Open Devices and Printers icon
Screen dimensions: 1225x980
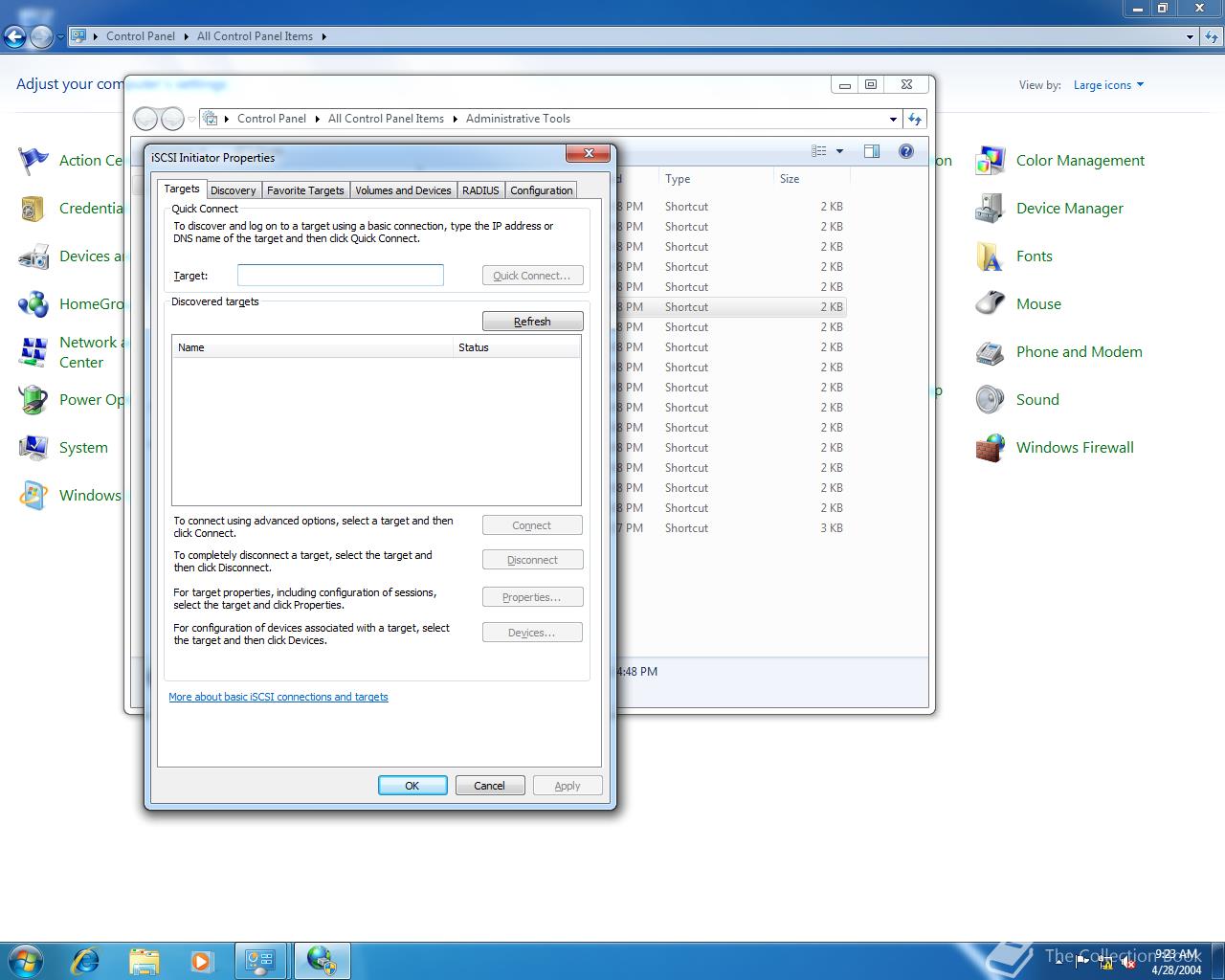pos(33,256)
